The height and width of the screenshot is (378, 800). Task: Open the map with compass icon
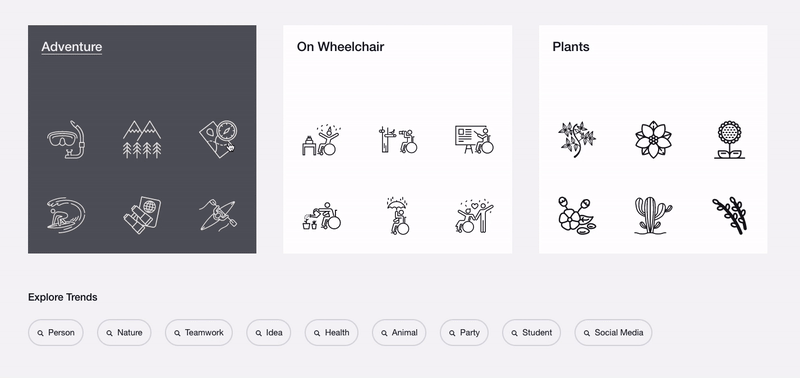(x=218, y=139)
